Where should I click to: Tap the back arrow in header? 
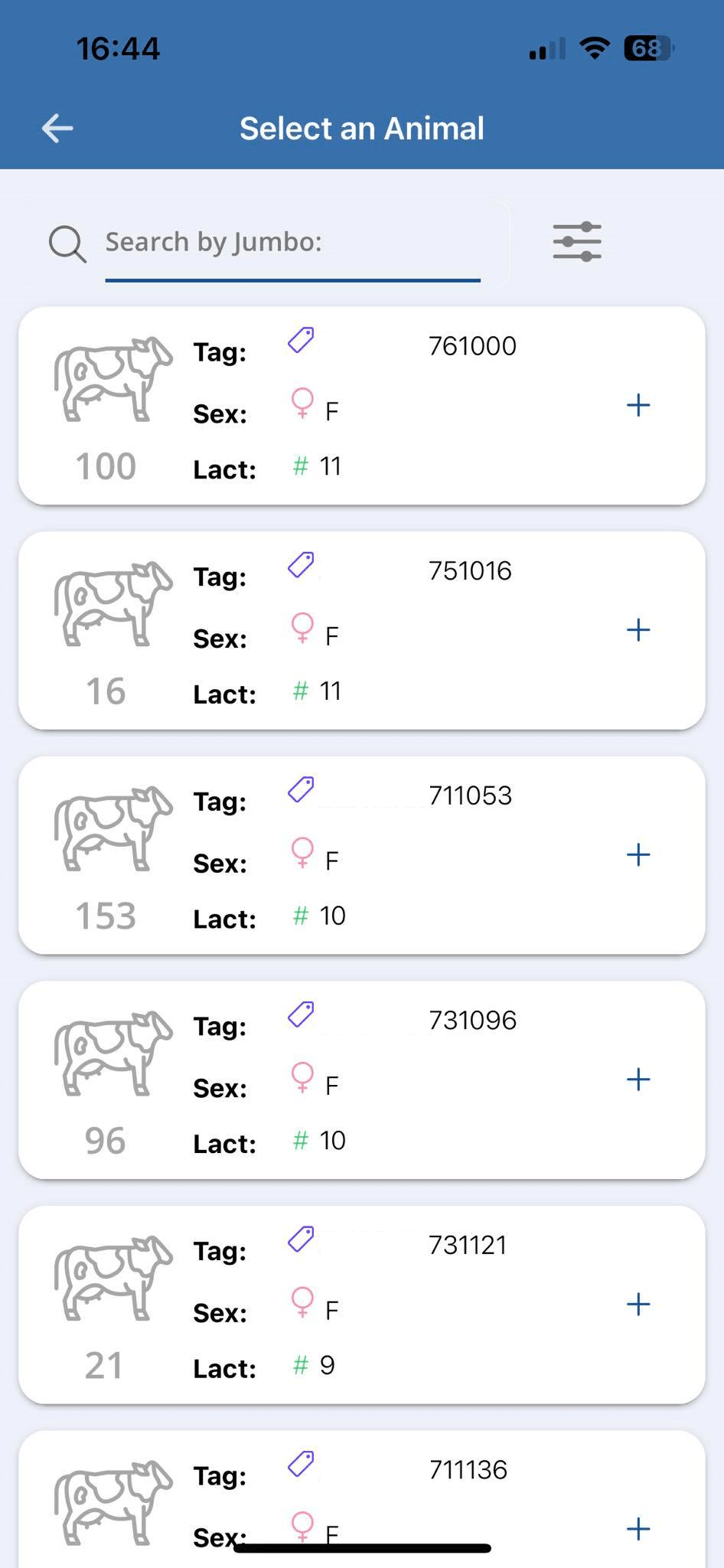tap(57, 128)
